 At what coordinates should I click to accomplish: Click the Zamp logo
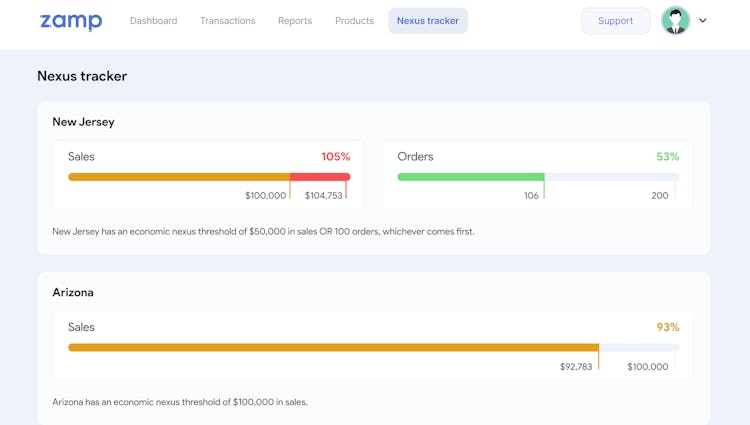click(x=71, y=21)
